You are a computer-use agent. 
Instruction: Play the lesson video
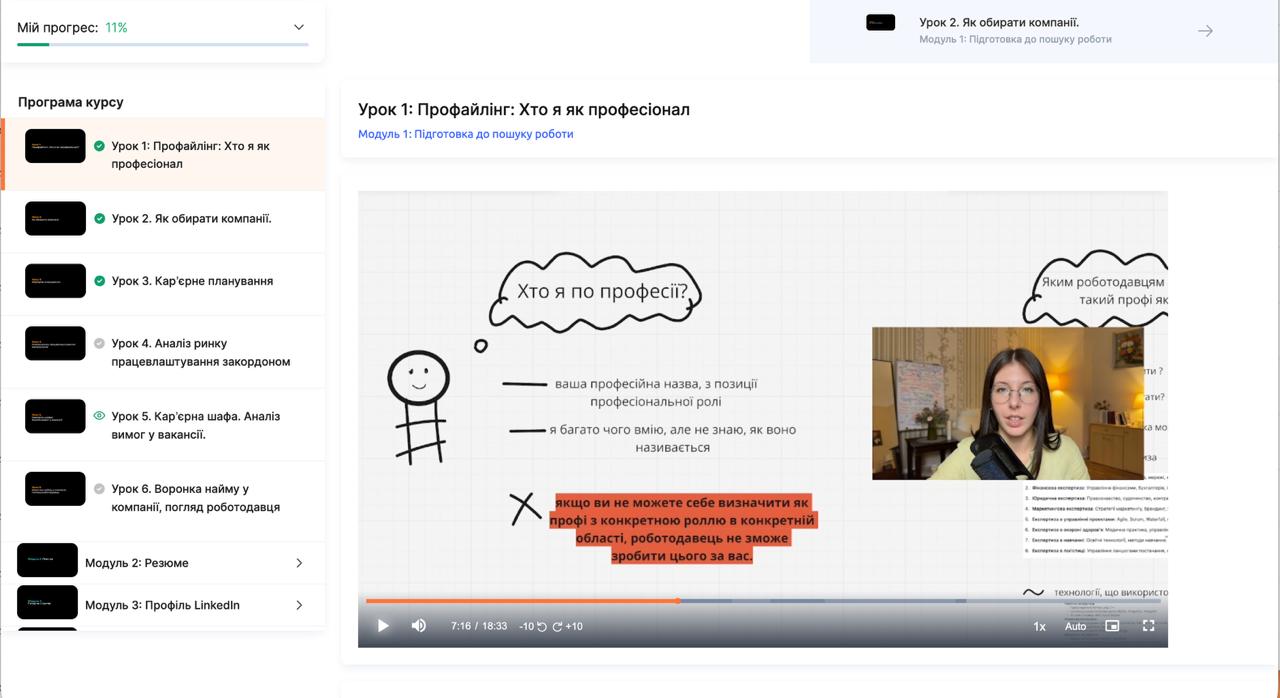pos(383,626)
